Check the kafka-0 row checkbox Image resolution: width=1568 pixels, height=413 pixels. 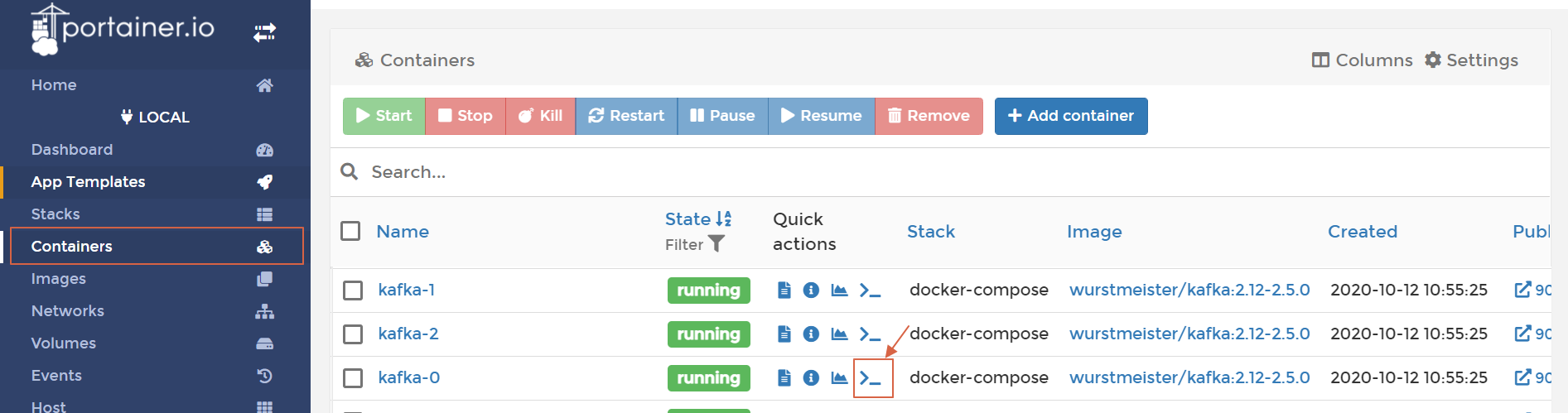coord(353,378)
